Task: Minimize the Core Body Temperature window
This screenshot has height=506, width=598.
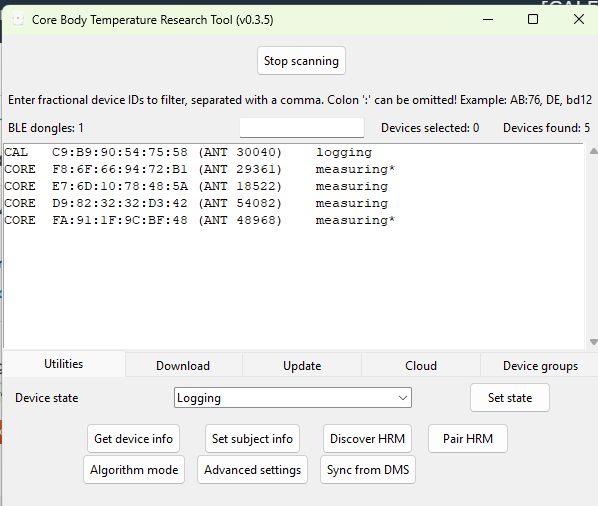Action: (488, 19)
